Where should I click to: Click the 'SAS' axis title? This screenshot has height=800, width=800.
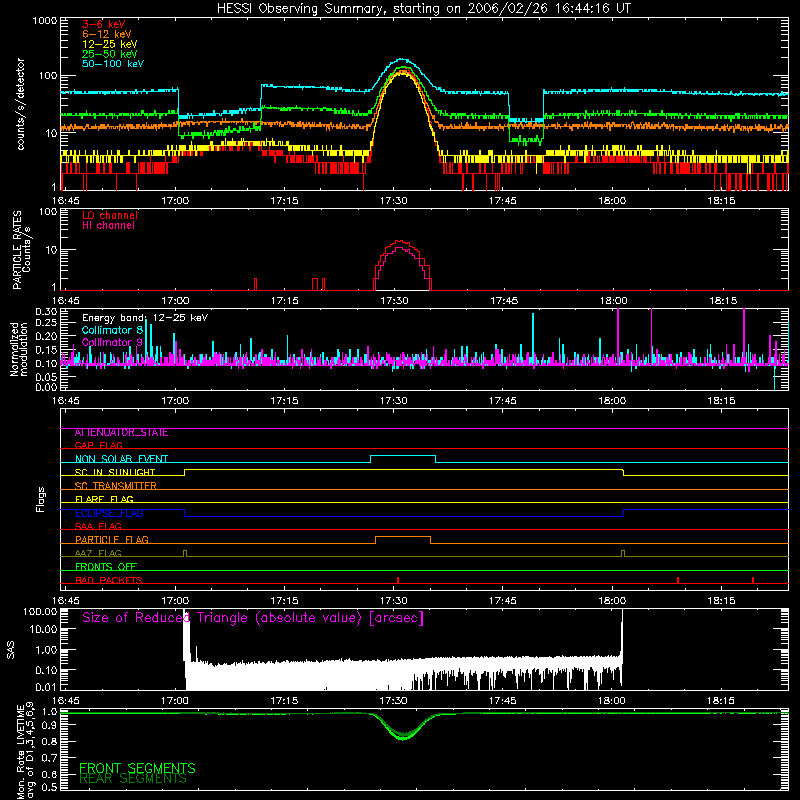click(x=11, y=650)
